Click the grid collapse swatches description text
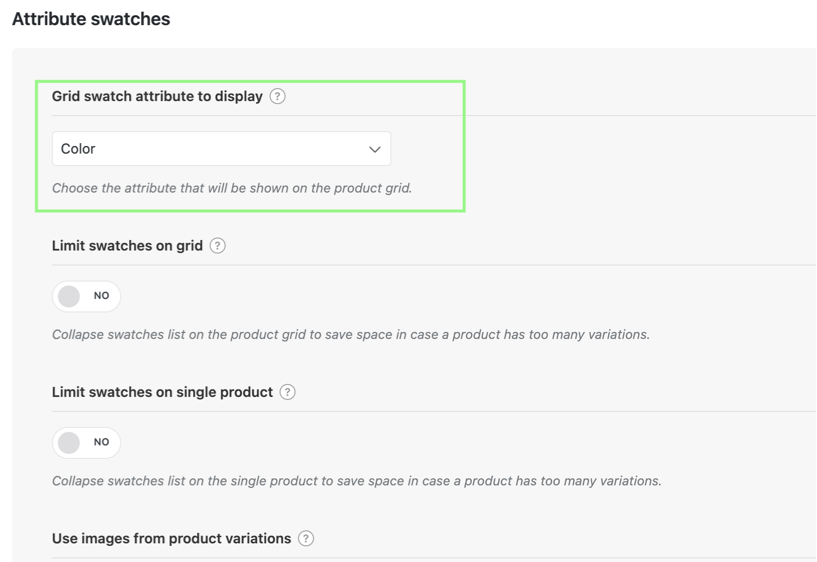The height and width of the screenshot is (562, 817). click(351, 334)
